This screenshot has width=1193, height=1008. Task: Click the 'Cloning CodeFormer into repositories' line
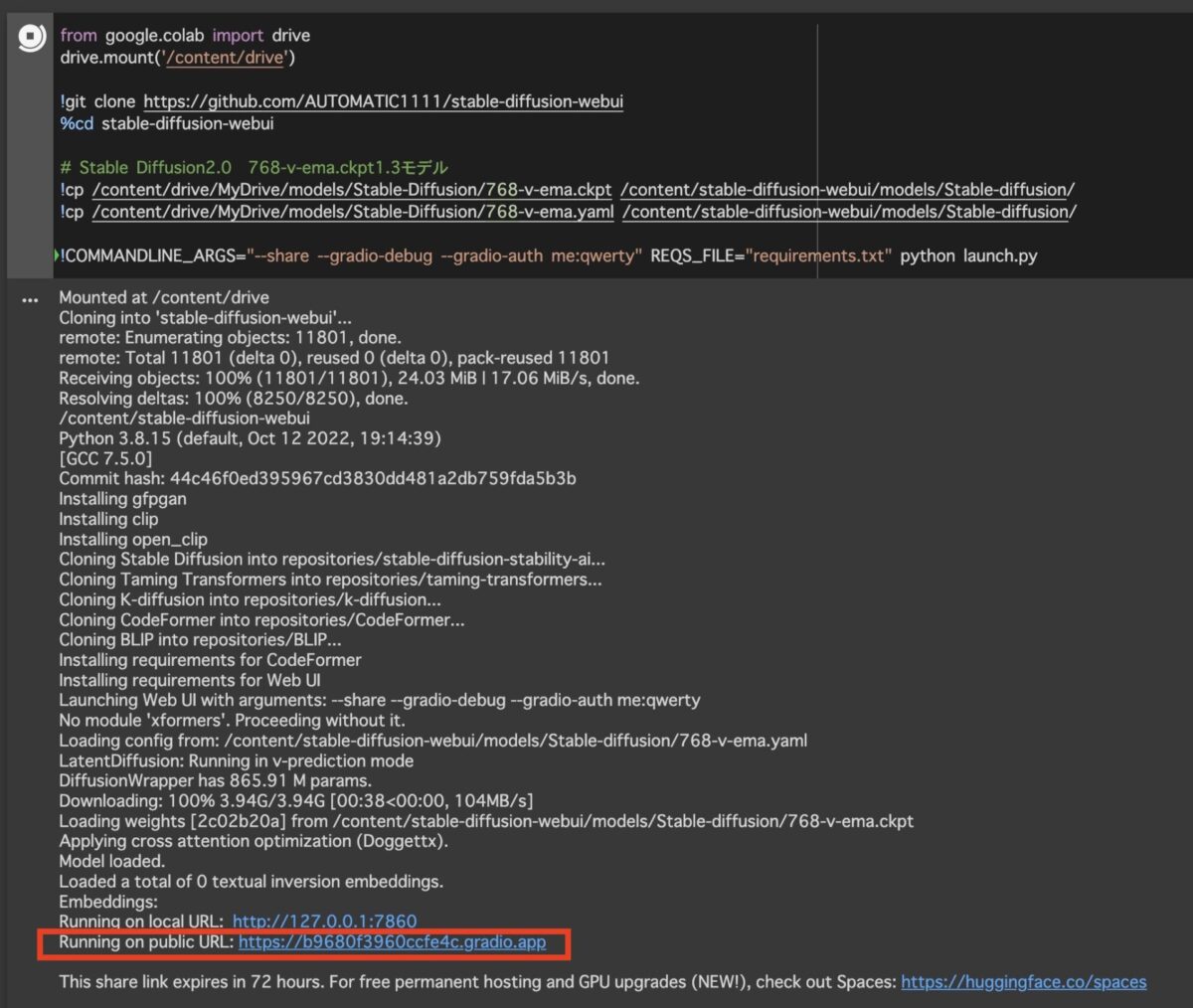261,620
